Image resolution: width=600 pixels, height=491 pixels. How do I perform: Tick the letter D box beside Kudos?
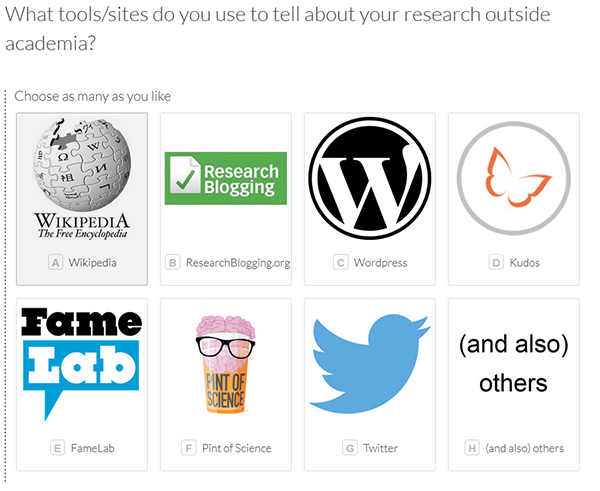[x=496, y=263]
